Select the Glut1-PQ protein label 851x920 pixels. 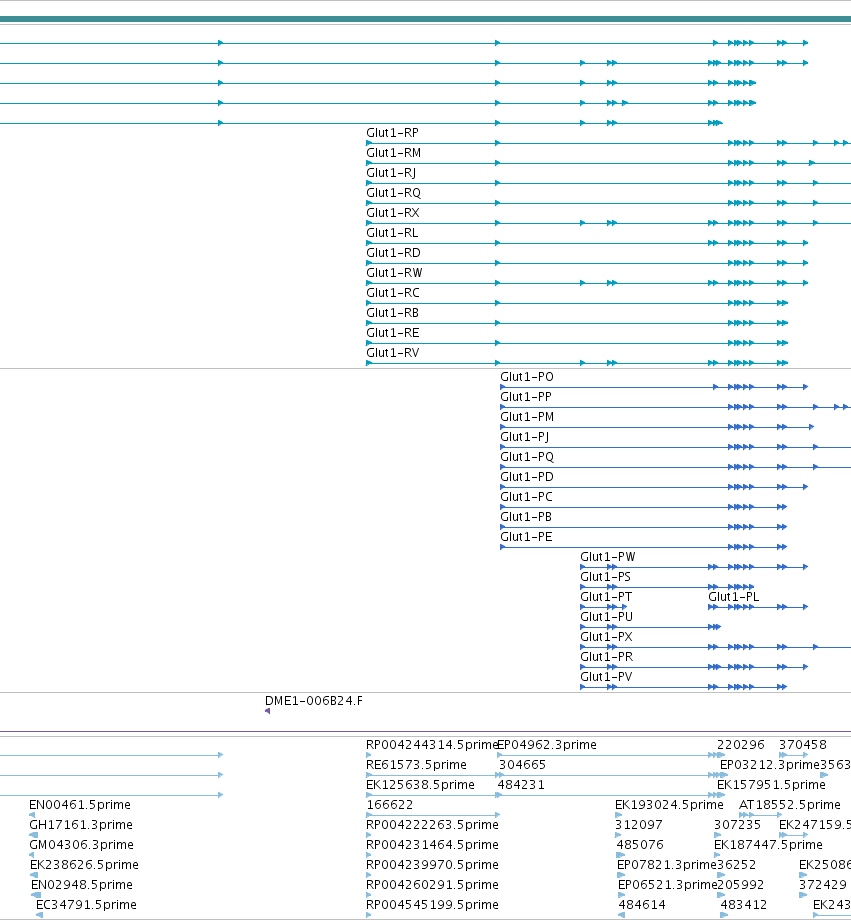click(526, 456)
